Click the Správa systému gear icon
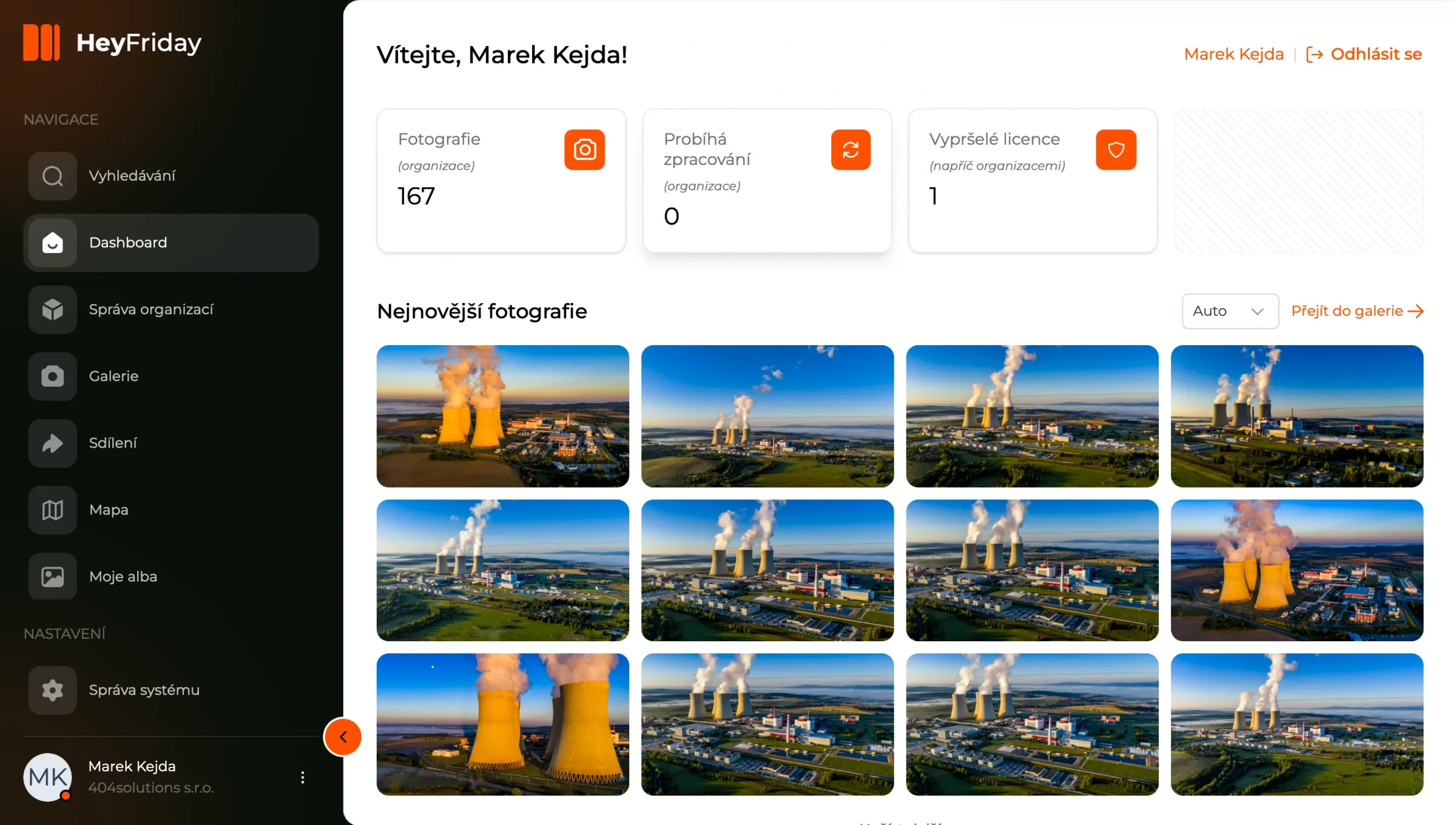 pos(53,690)
